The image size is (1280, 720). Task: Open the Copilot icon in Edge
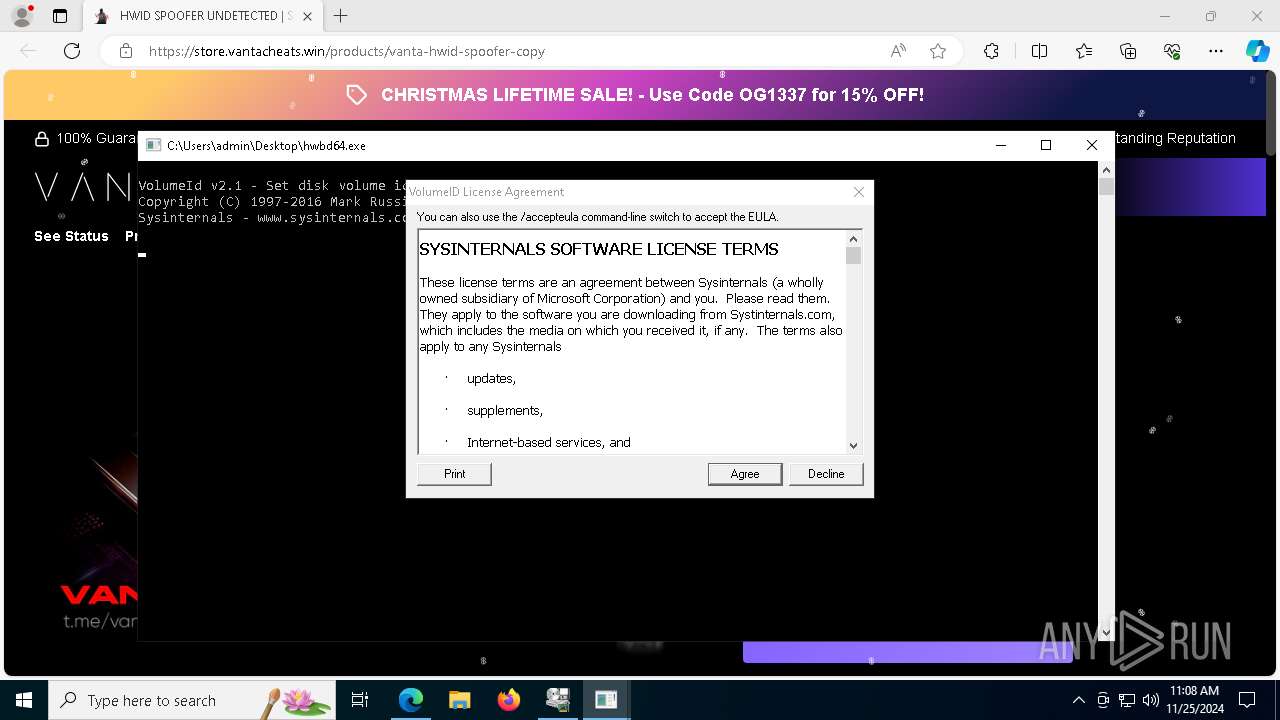point(1257,51)
